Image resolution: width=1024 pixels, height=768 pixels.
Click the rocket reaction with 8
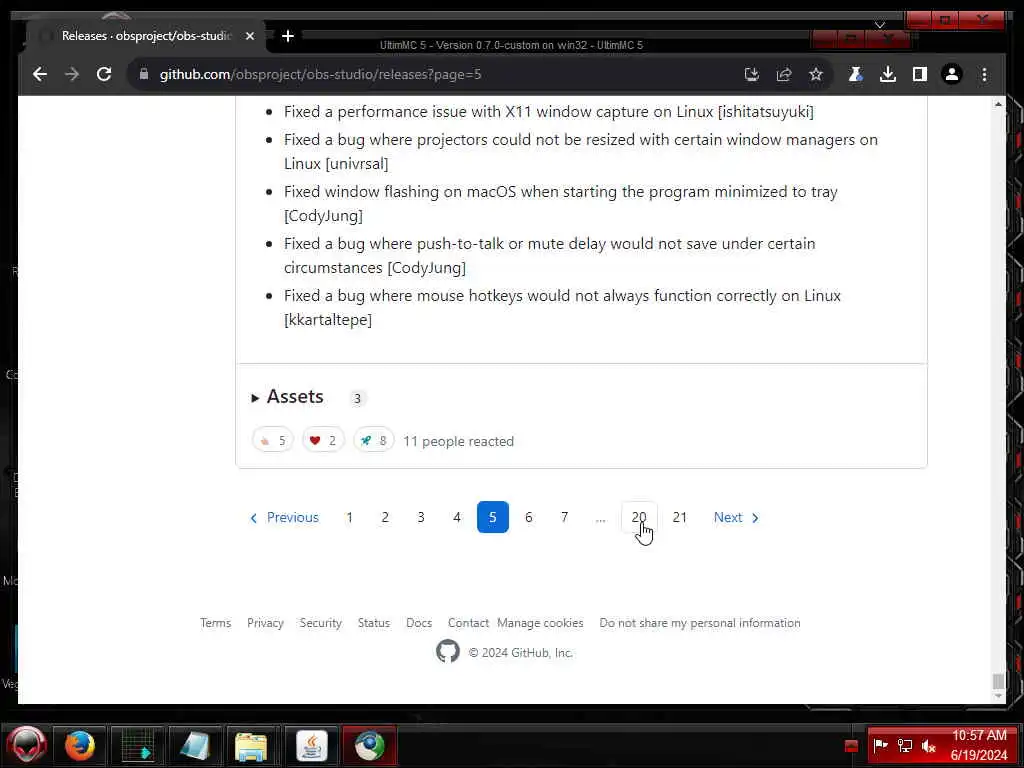coord(374,441)
